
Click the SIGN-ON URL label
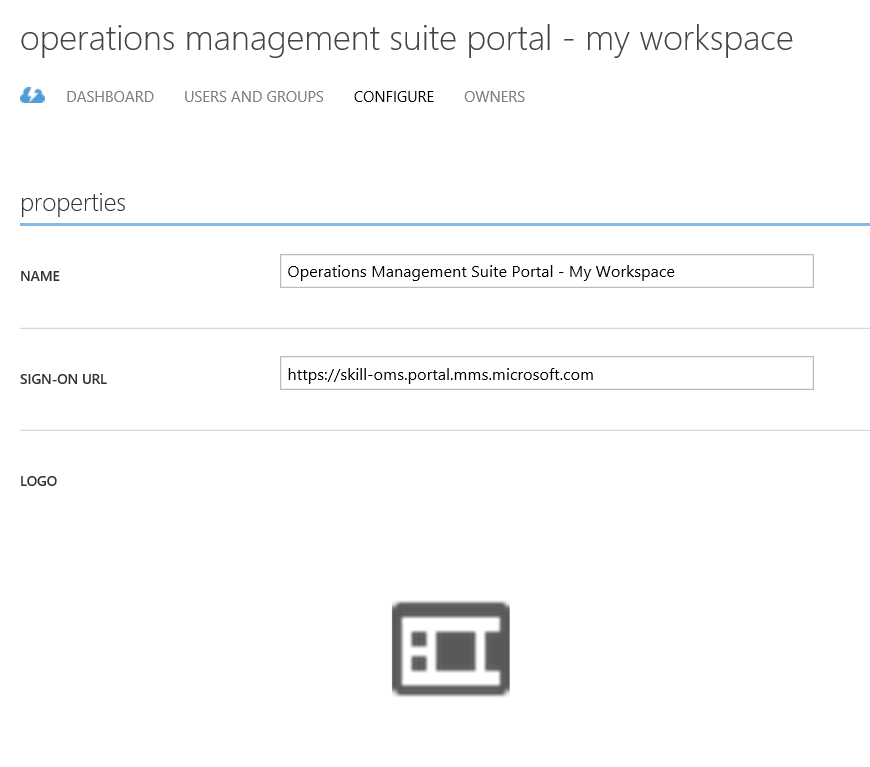click(x=63, y=379)
